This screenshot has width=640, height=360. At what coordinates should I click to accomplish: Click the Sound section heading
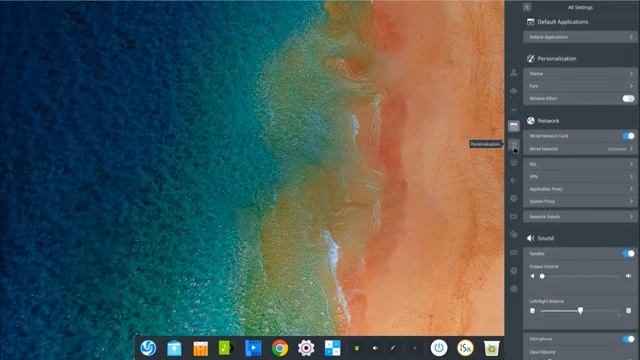[x=545, y=238]
